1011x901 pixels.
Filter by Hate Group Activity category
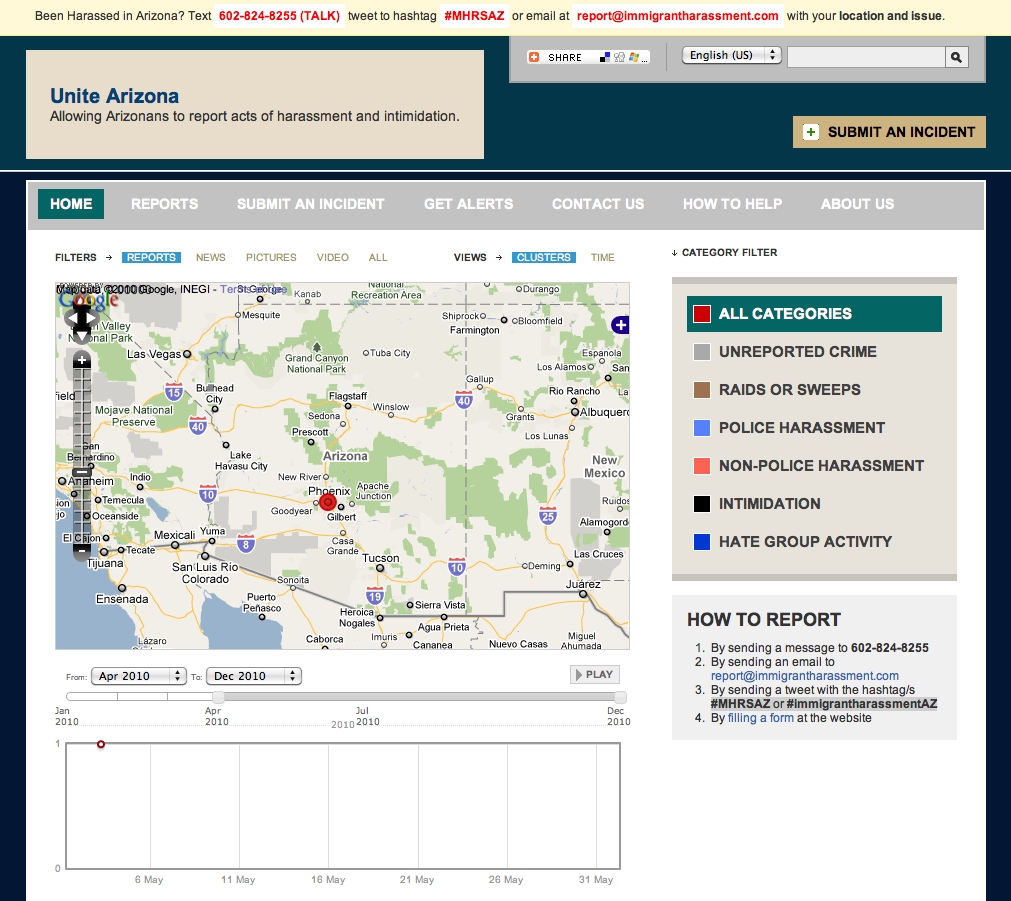click(805, 542)
